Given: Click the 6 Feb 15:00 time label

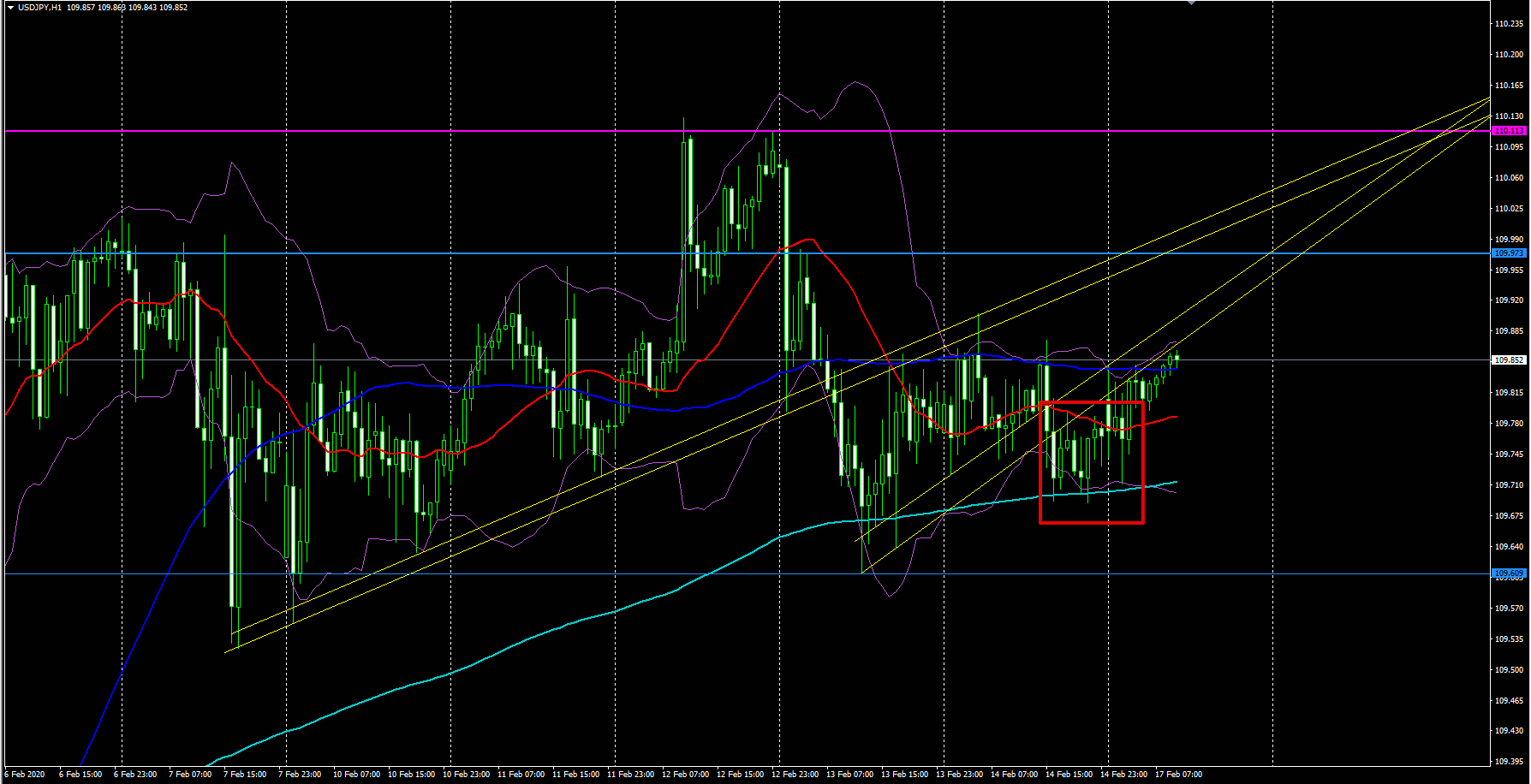Looking at the screenshot, I should 80,775.
